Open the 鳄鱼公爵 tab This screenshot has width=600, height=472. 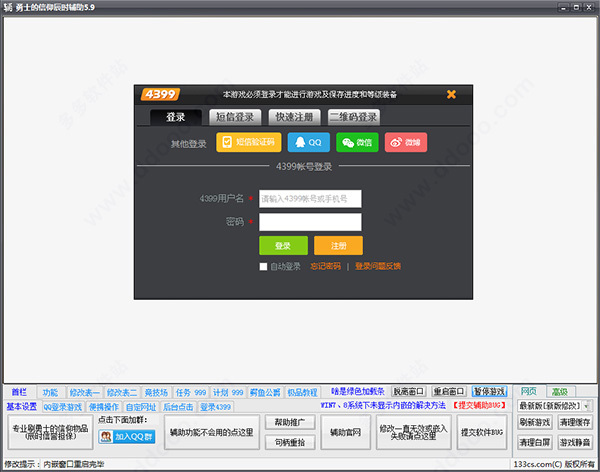(265, 393)
